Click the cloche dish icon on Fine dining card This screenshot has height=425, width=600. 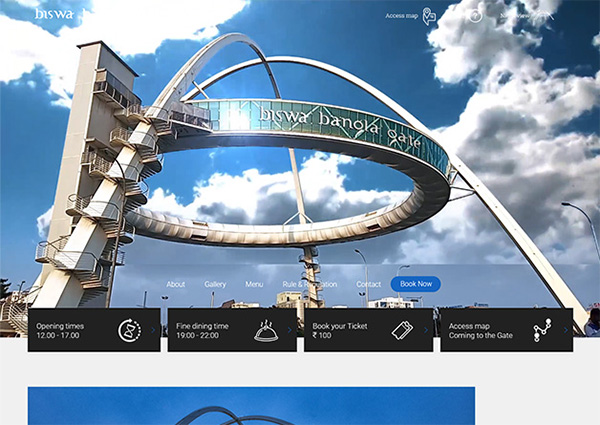266,330
